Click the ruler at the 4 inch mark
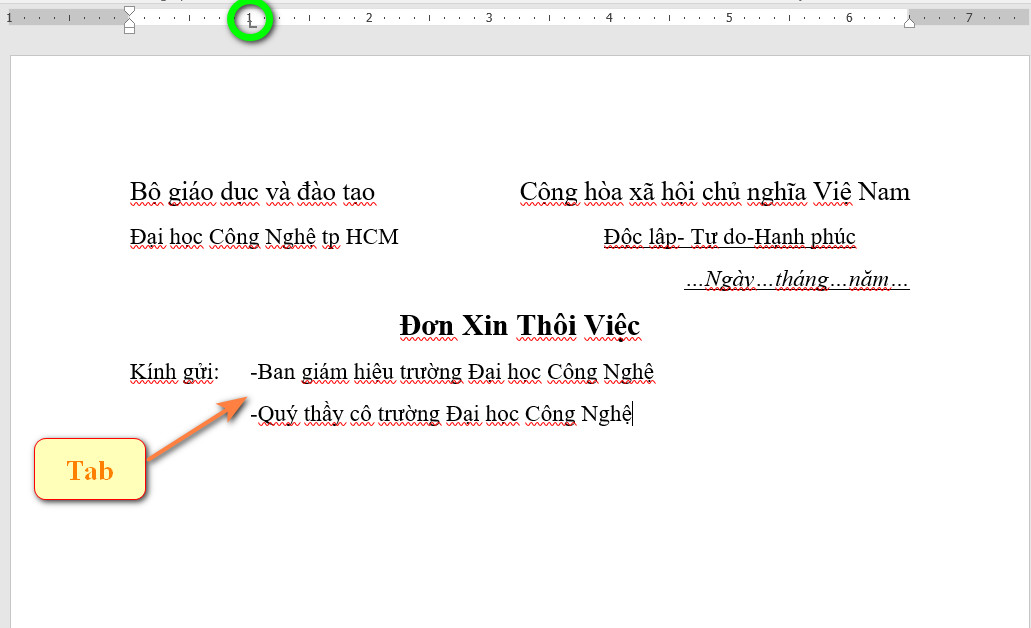This screenshot has width=1031, height=628. (609, 18)
